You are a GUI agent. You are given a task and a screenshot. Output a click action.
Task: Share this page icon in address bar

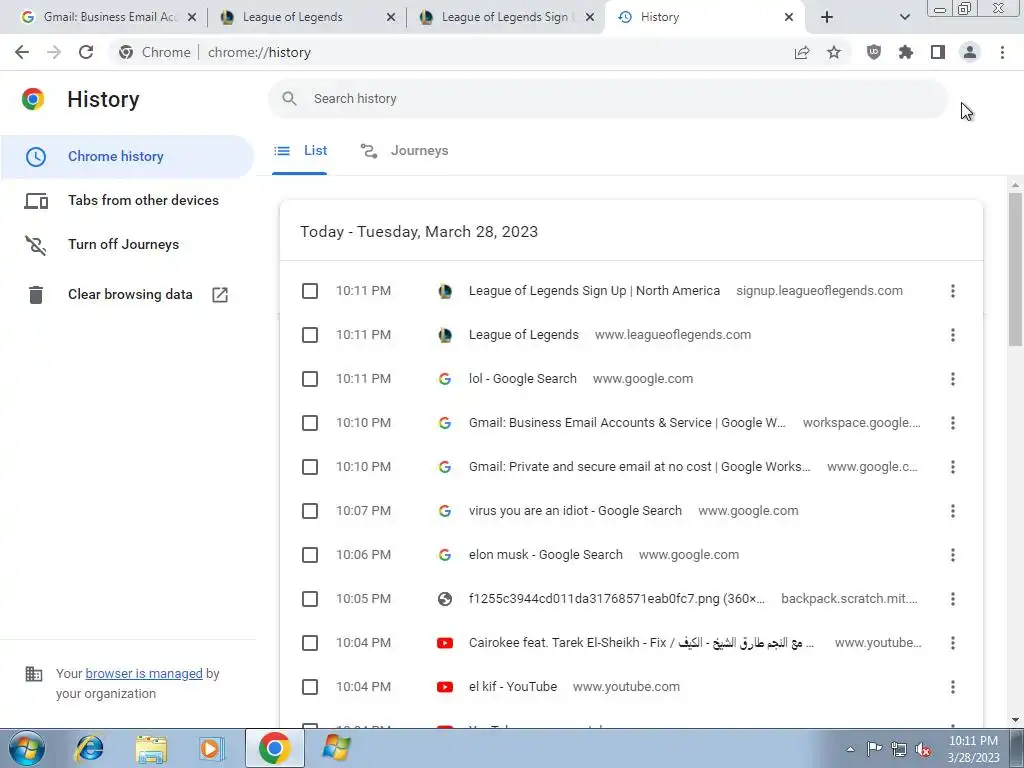coord(802,52)
